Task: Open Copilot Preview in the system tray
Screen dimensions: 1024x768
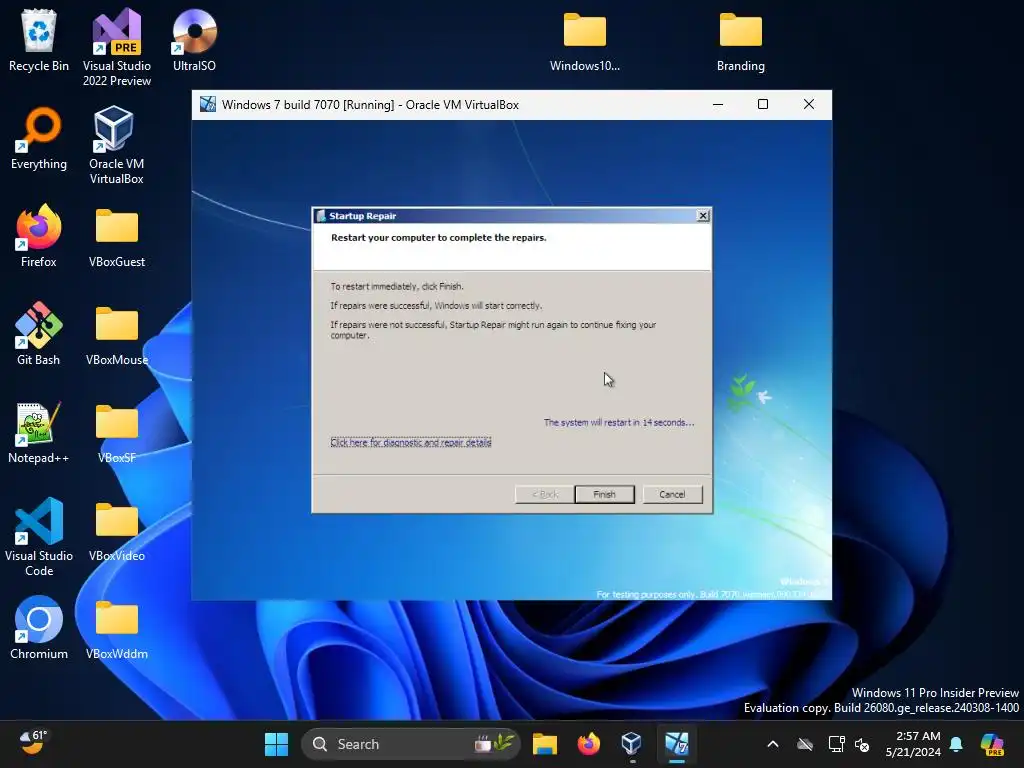Action: coord(992,744)
